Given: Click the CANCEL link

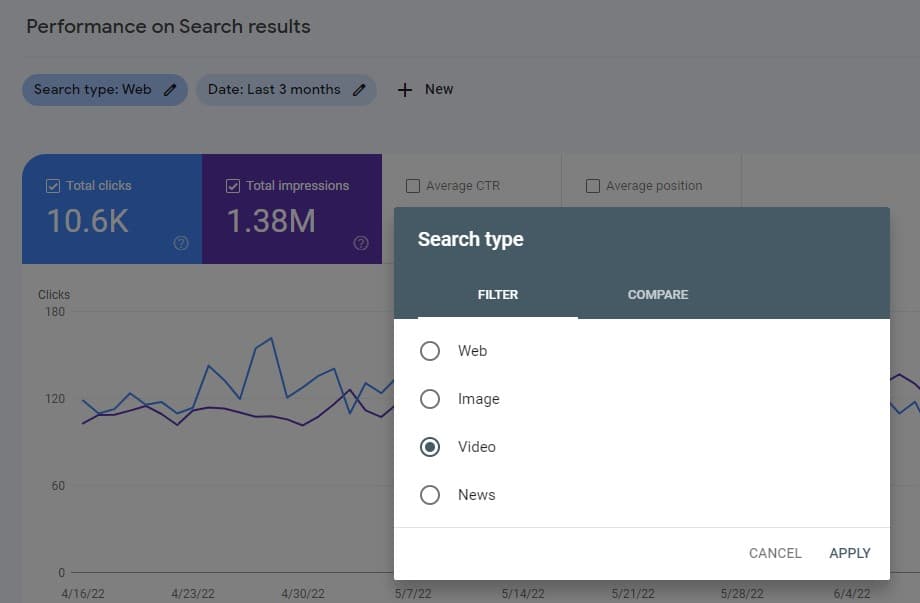Looking at the screenshot, I should (775, 553).
